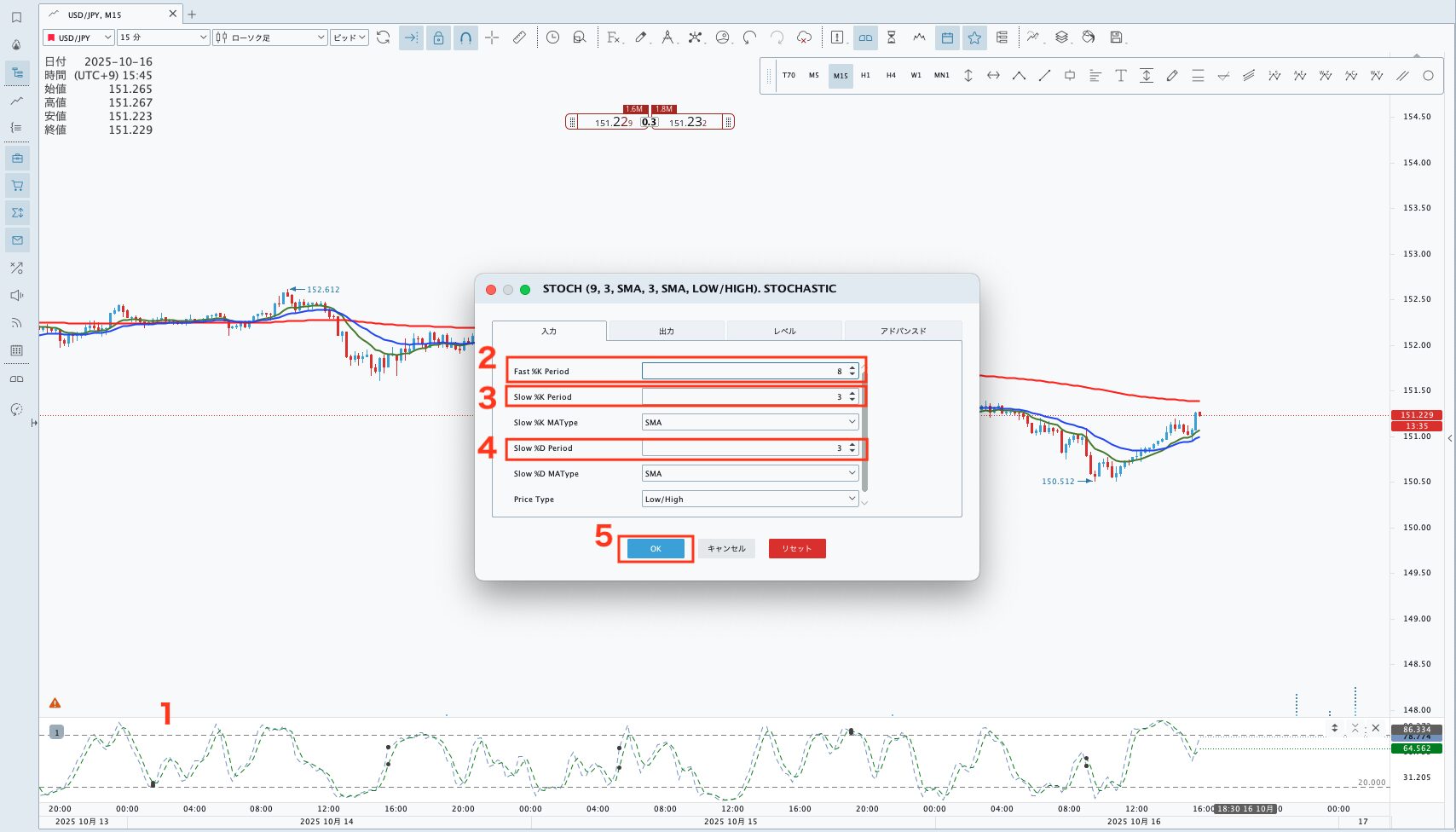
Task: Click the hourglass icon in toolbar
Action: (x=891, y=38)
